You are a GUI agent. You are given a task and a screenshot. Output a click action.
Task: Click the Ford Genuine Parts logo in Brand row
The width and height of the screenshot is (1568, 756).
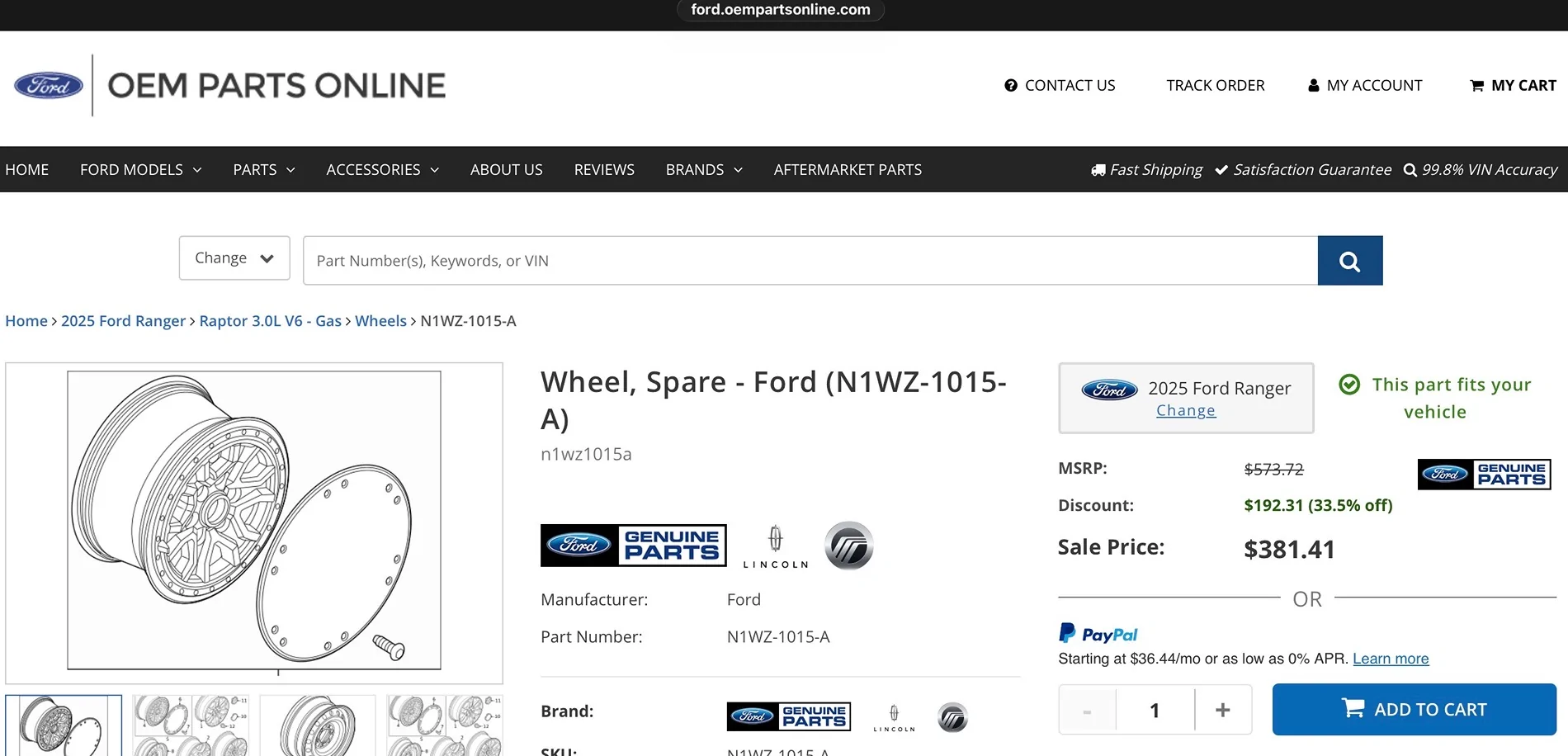(x=789, y=716)
